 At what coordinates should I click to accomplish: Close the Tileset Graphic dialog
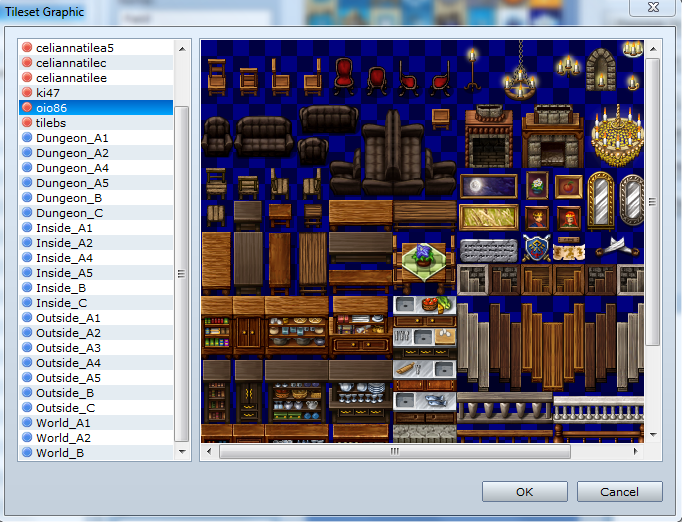[653, 7]
